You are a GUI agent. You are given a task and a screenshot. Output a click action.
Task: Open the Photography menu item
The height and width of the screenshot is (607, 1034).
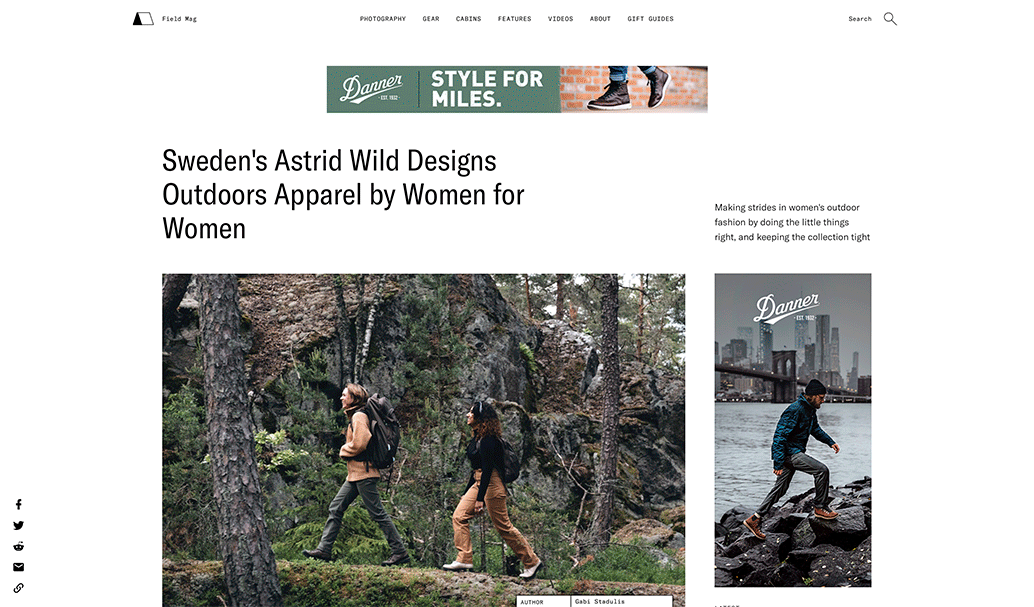point(382,18)
